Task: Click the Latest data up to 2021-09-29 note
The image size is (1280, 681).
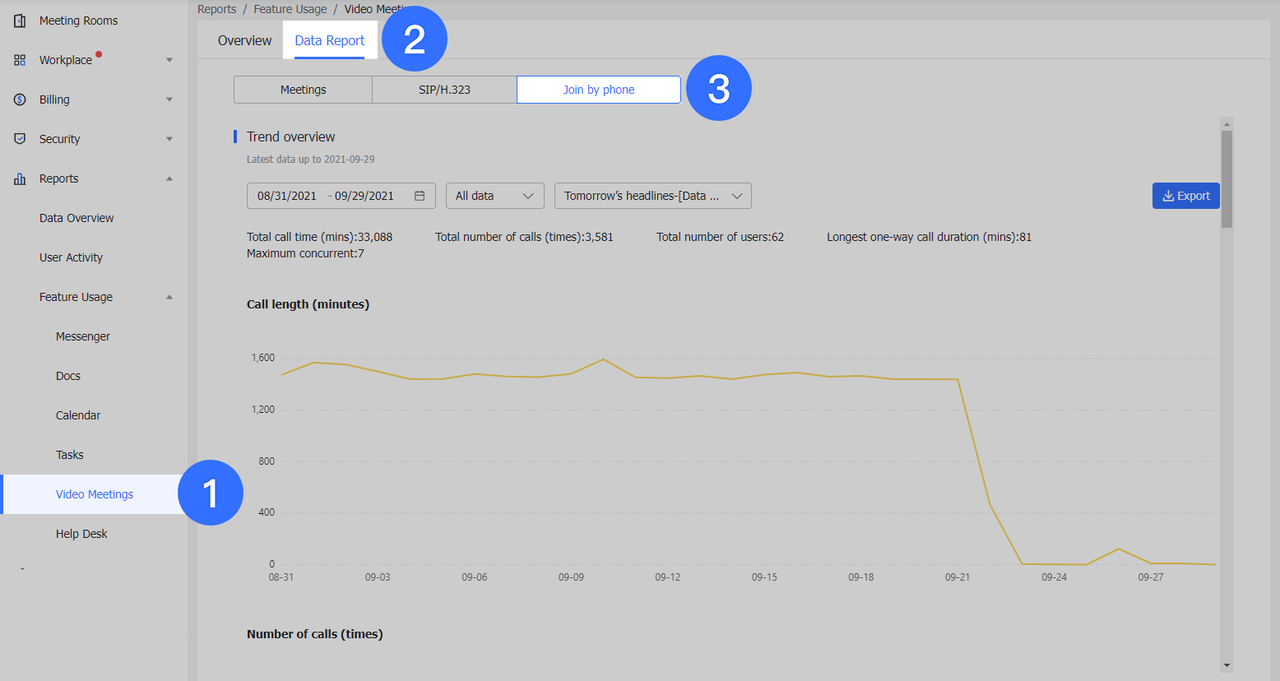Action: point(311,159)
